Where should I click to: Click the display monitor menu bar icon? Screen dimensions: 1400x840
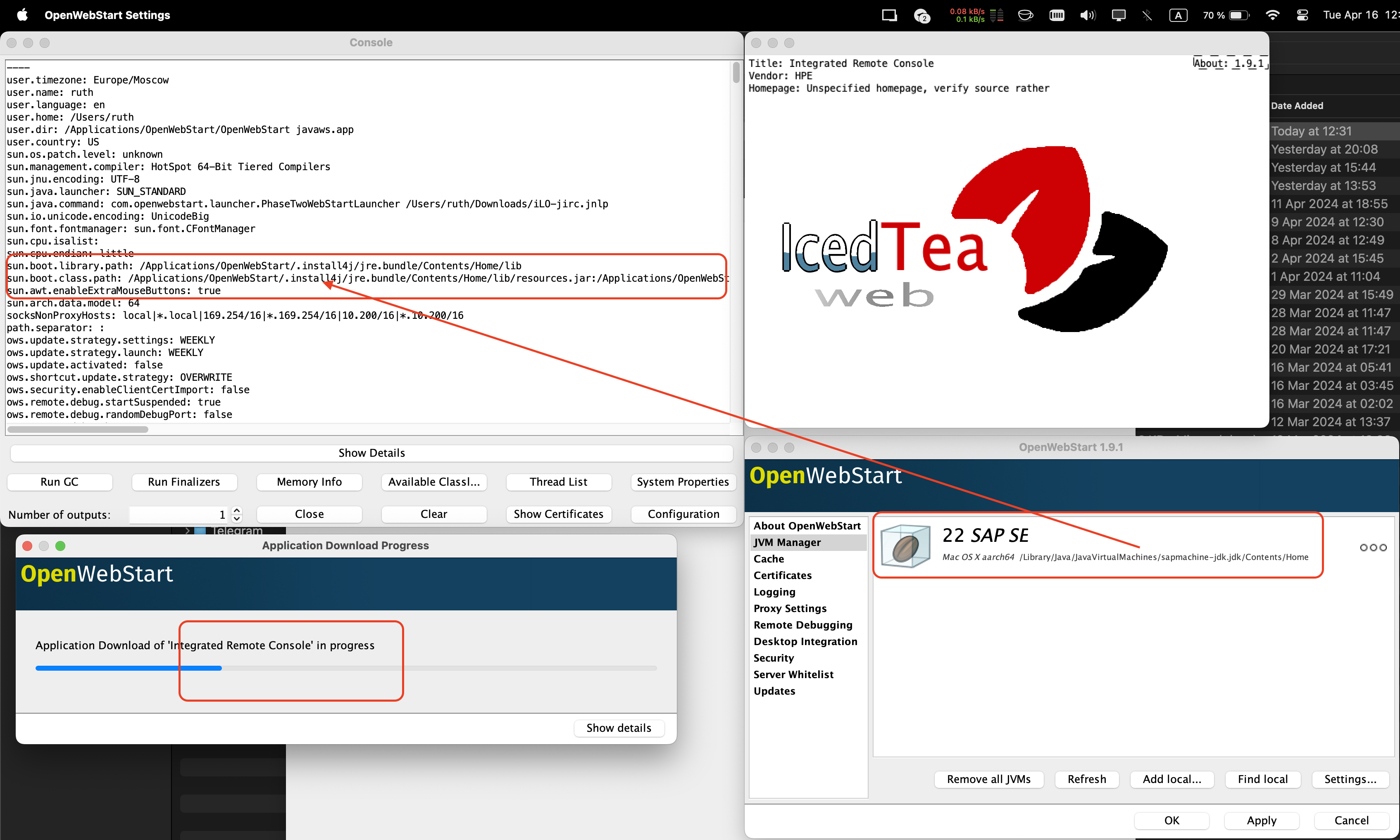pyautogui.click(x=1119, y=15)
